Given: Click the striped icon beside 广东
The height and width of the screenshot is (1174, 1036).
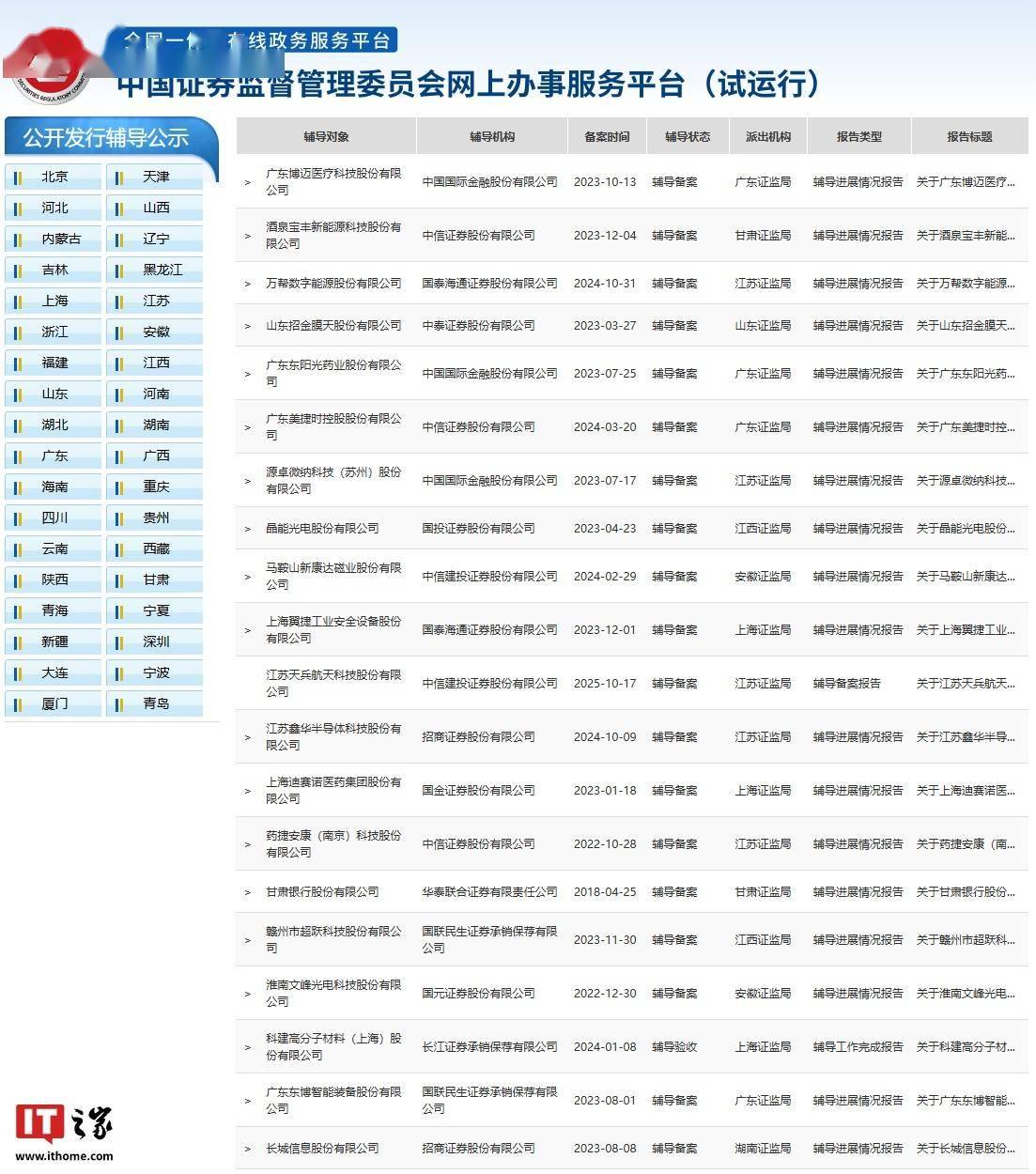Looking at the screenshot, I should click(18, 456).
